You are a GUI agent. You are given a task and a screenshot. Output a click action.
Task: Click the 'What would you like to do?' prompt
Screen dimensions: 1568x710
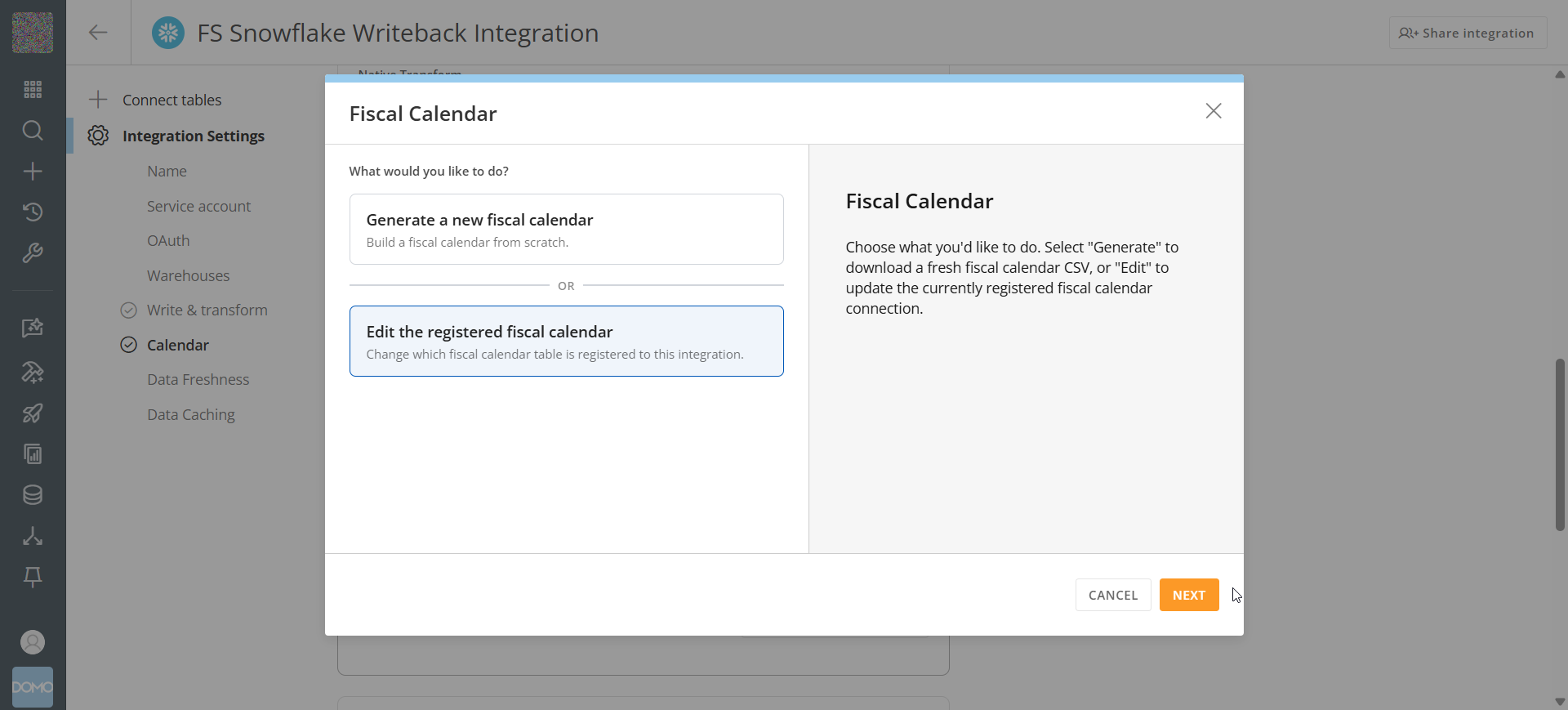pyautogui.click(x=429, y=172)
